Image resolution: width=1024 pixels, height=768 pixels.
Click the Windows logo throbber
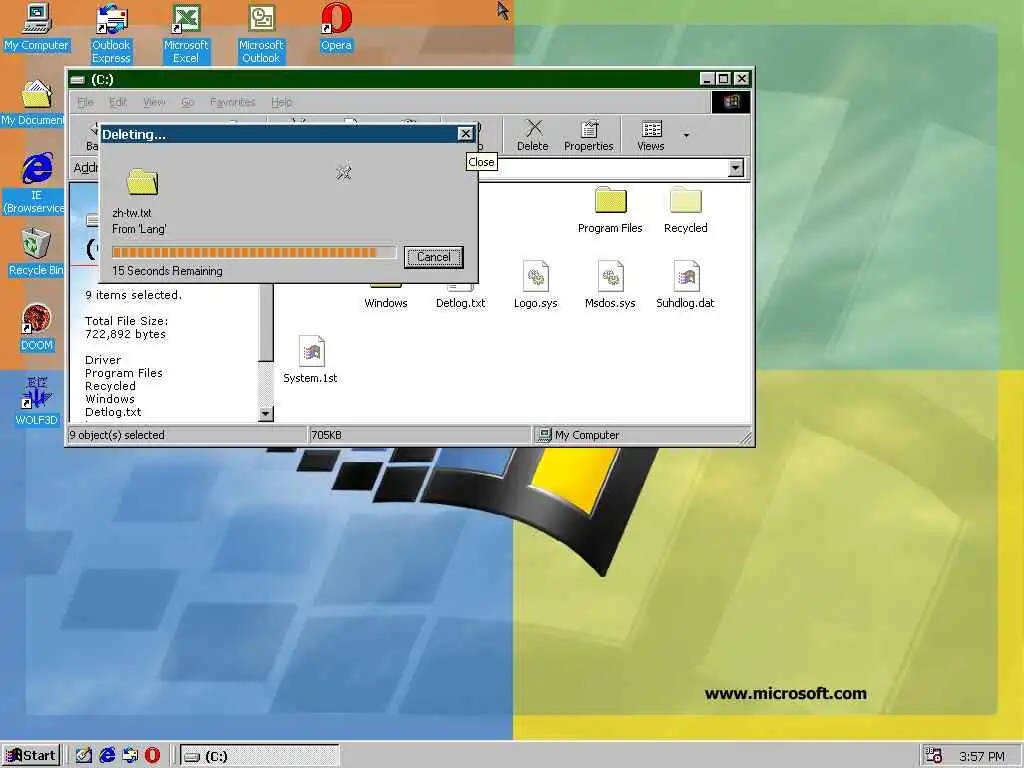(730, 102)
